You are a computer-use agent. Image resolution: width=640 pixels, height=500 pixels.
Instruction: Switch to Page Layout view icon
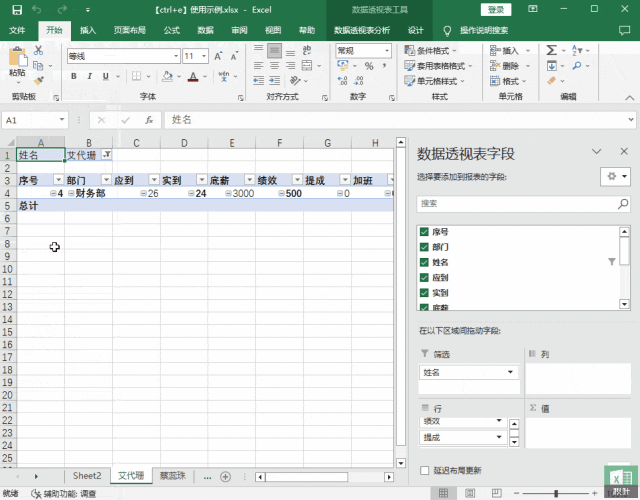tap(470, 493)
